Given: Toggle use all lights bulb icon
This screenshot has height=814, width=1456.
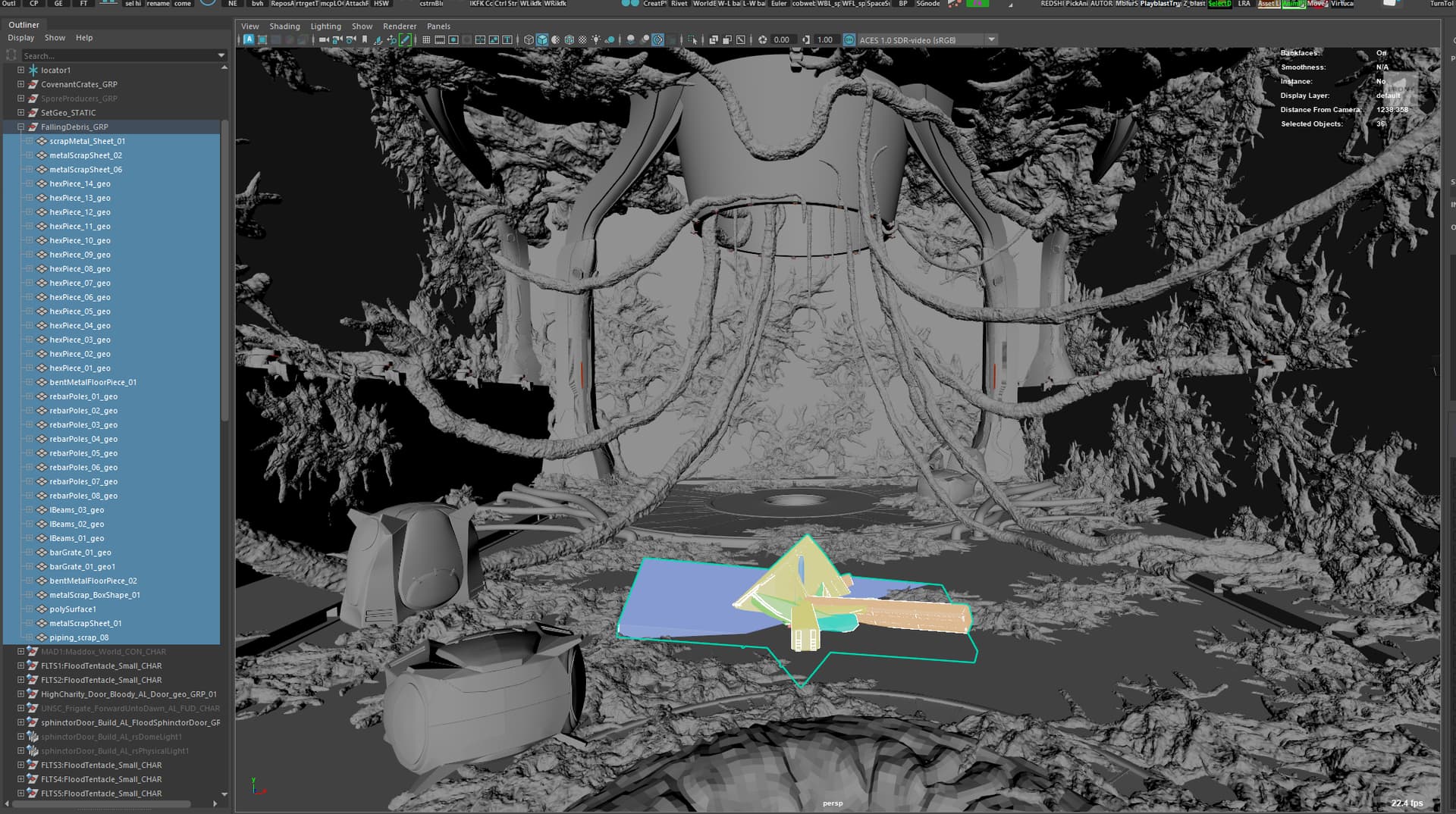Looking at the screenshot, I should (596, 39).
